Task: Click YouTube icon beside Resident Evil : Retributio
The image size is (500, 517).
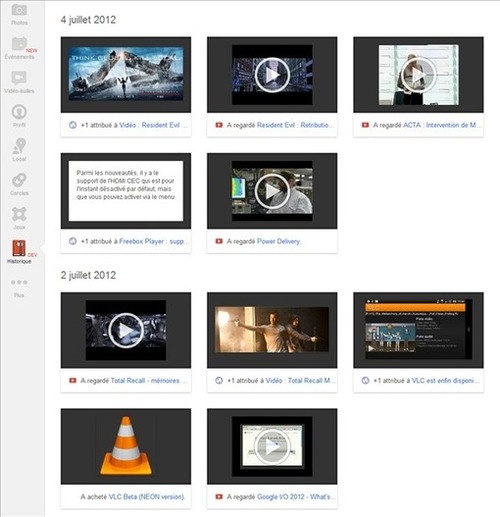Action: click(219, 125)
